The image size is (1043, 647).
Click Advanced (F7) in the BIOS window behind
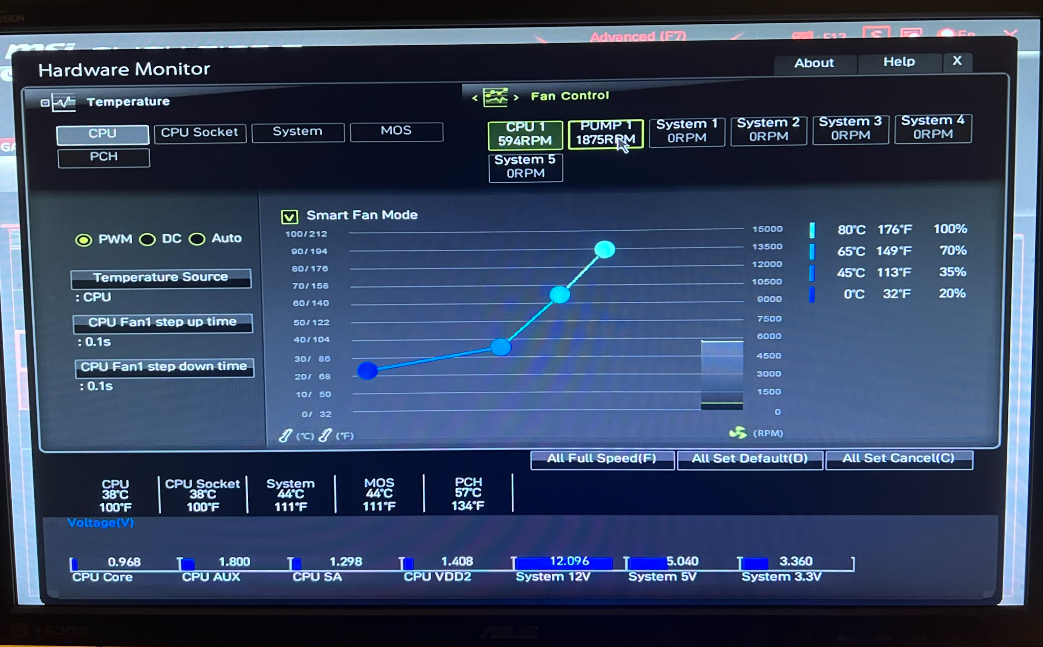point(638,36)
